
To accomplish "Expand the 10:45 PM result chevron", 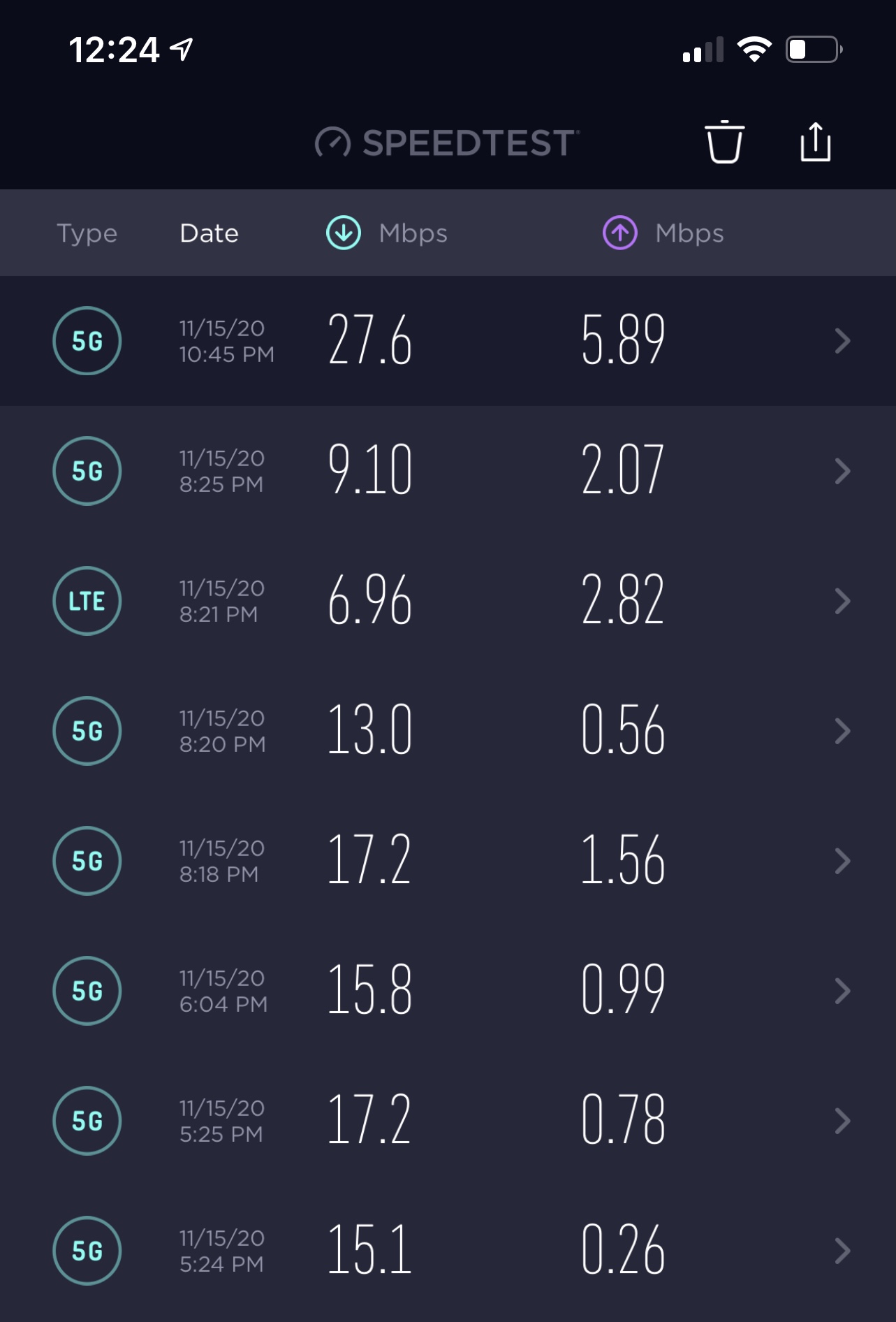I will (x=842, y=341).
